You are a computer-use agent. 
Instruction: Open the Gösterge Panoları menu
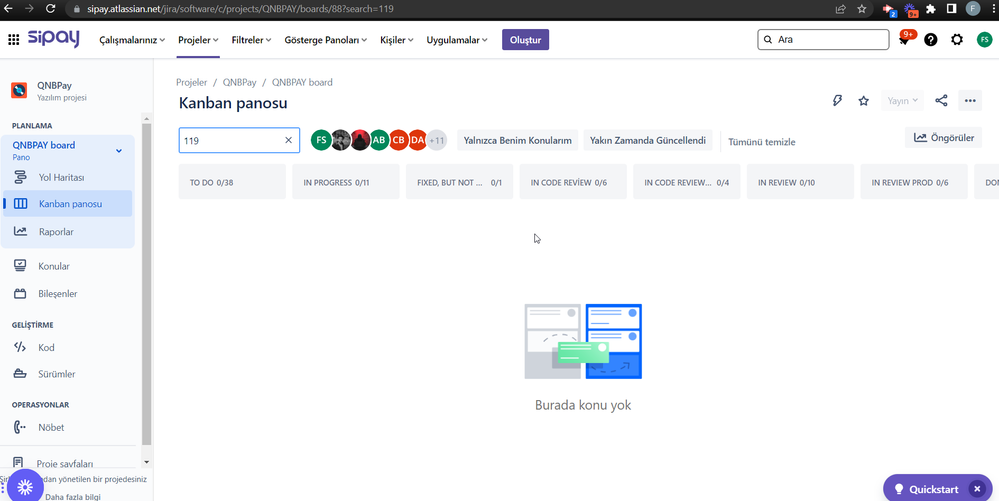[326, 40]
